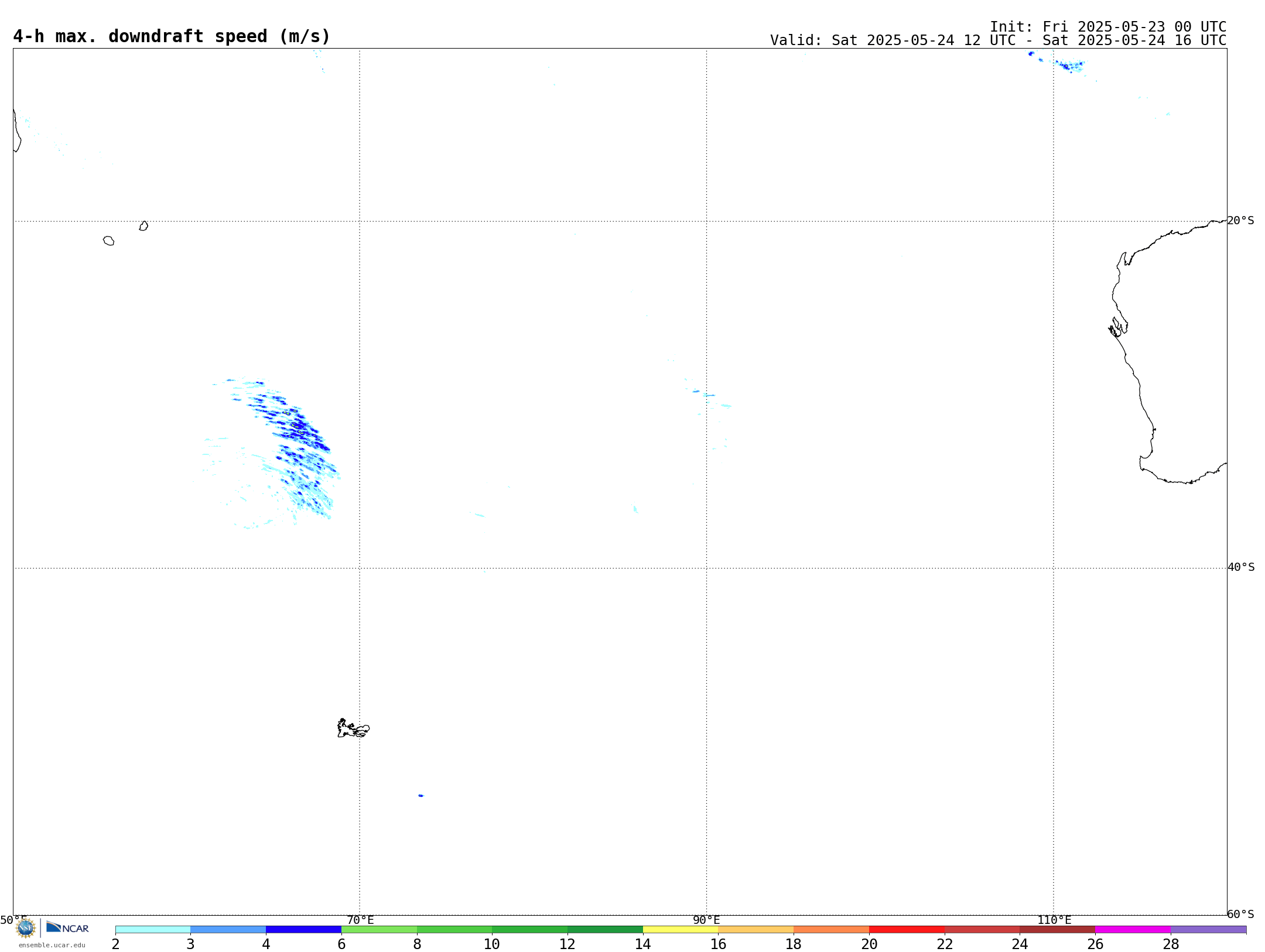The height and width of the screenshot is (952, 1265).
Task: Click the NSF logo
Action: coord(26,927)
